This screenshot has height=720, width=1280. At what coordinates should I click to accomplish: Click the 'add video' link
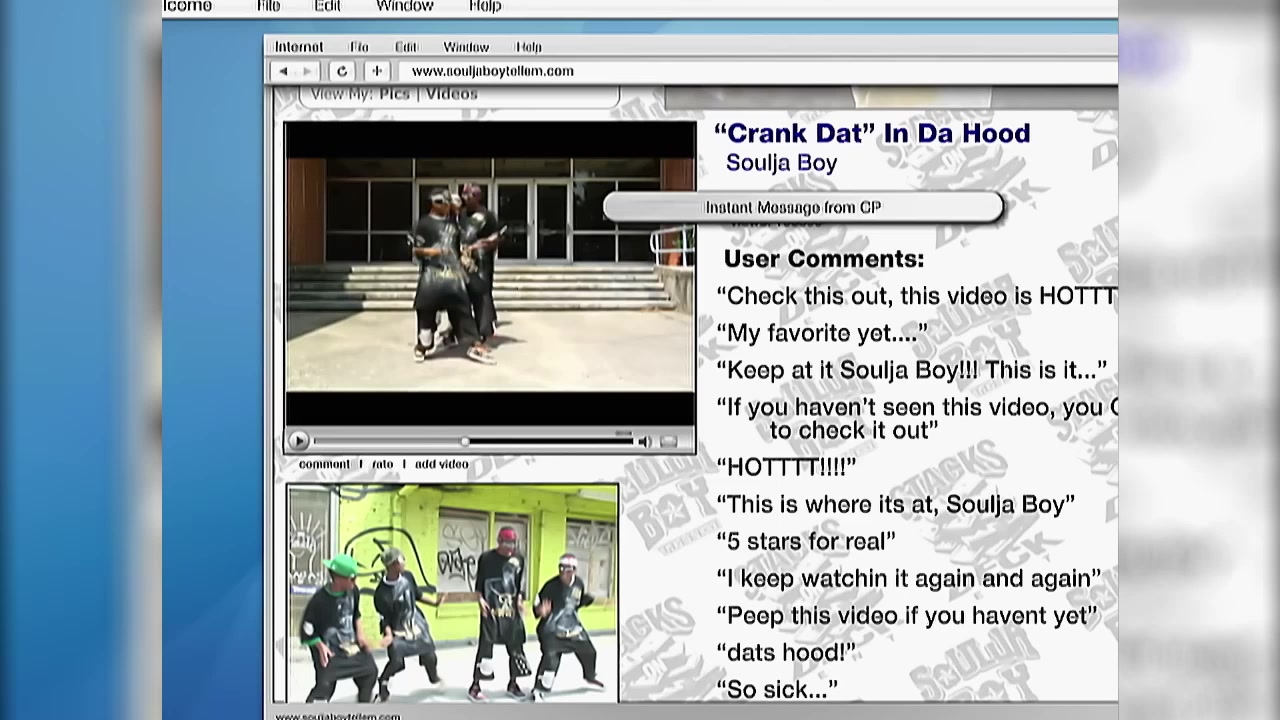[441, 464]
